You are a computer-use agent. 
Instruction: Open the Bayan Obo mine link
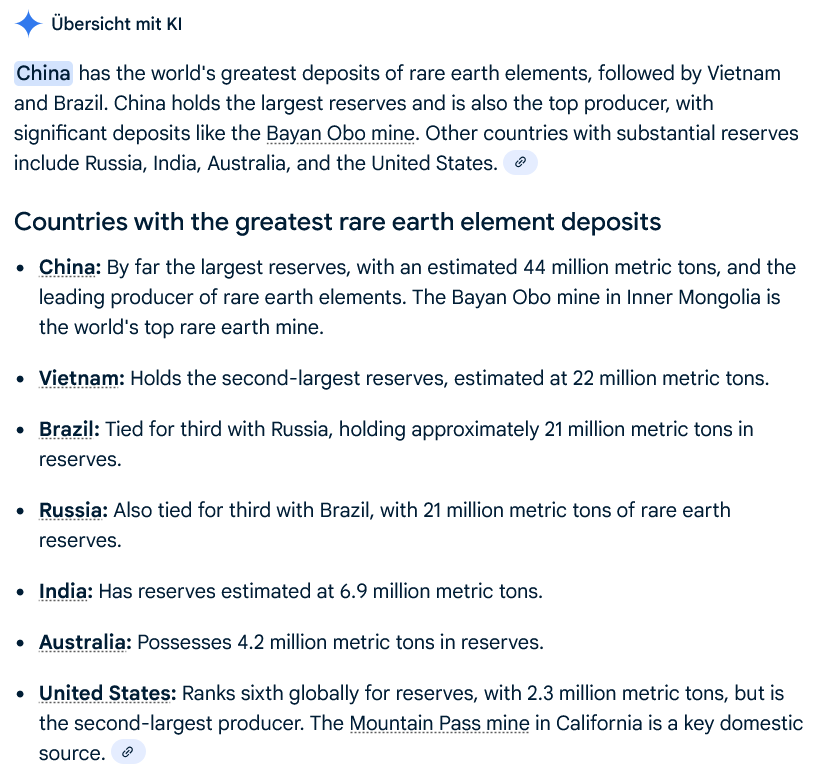click(x=340, y=133)
